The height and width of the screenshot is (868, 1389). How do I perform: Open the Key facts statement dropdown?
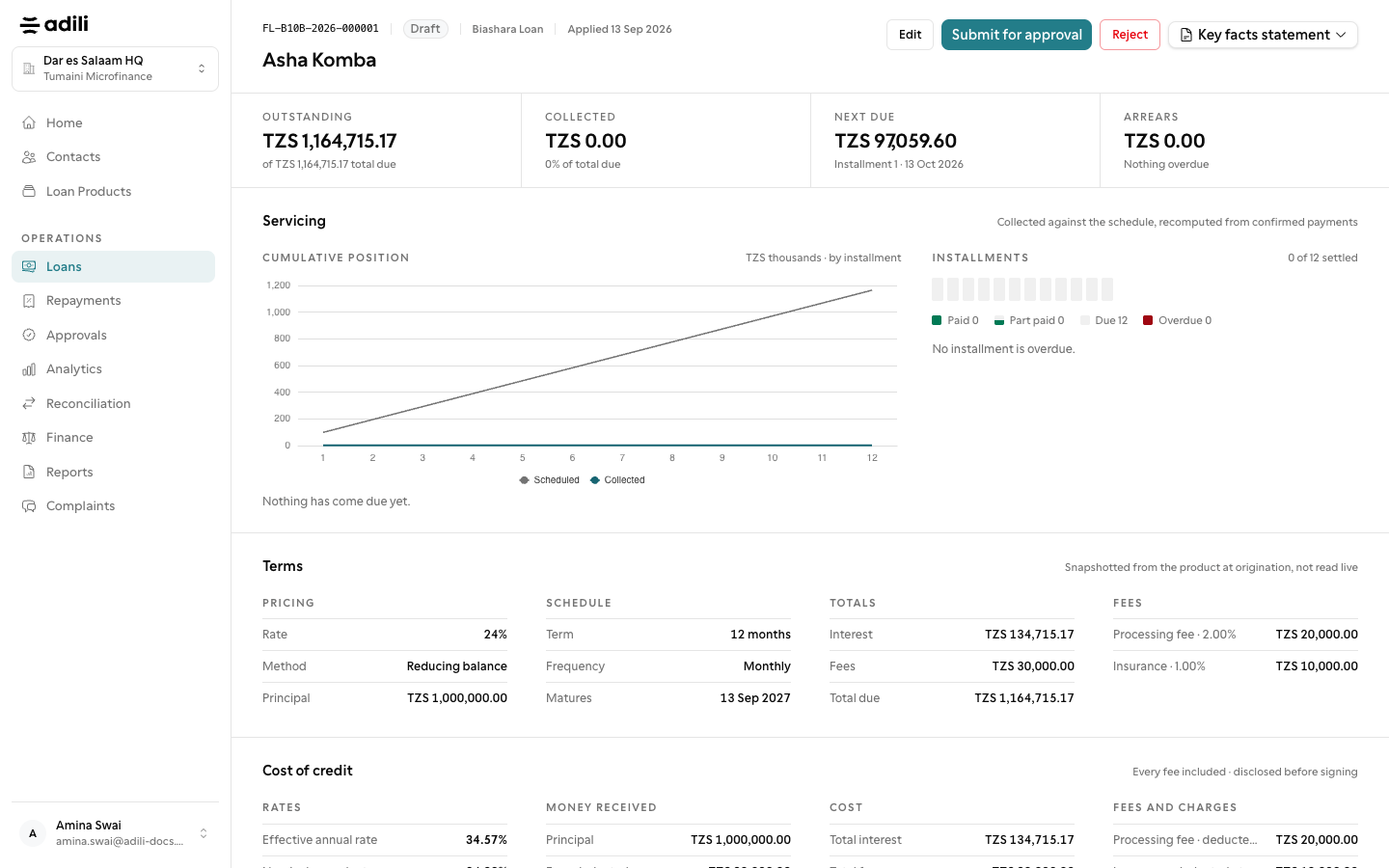1263,35
